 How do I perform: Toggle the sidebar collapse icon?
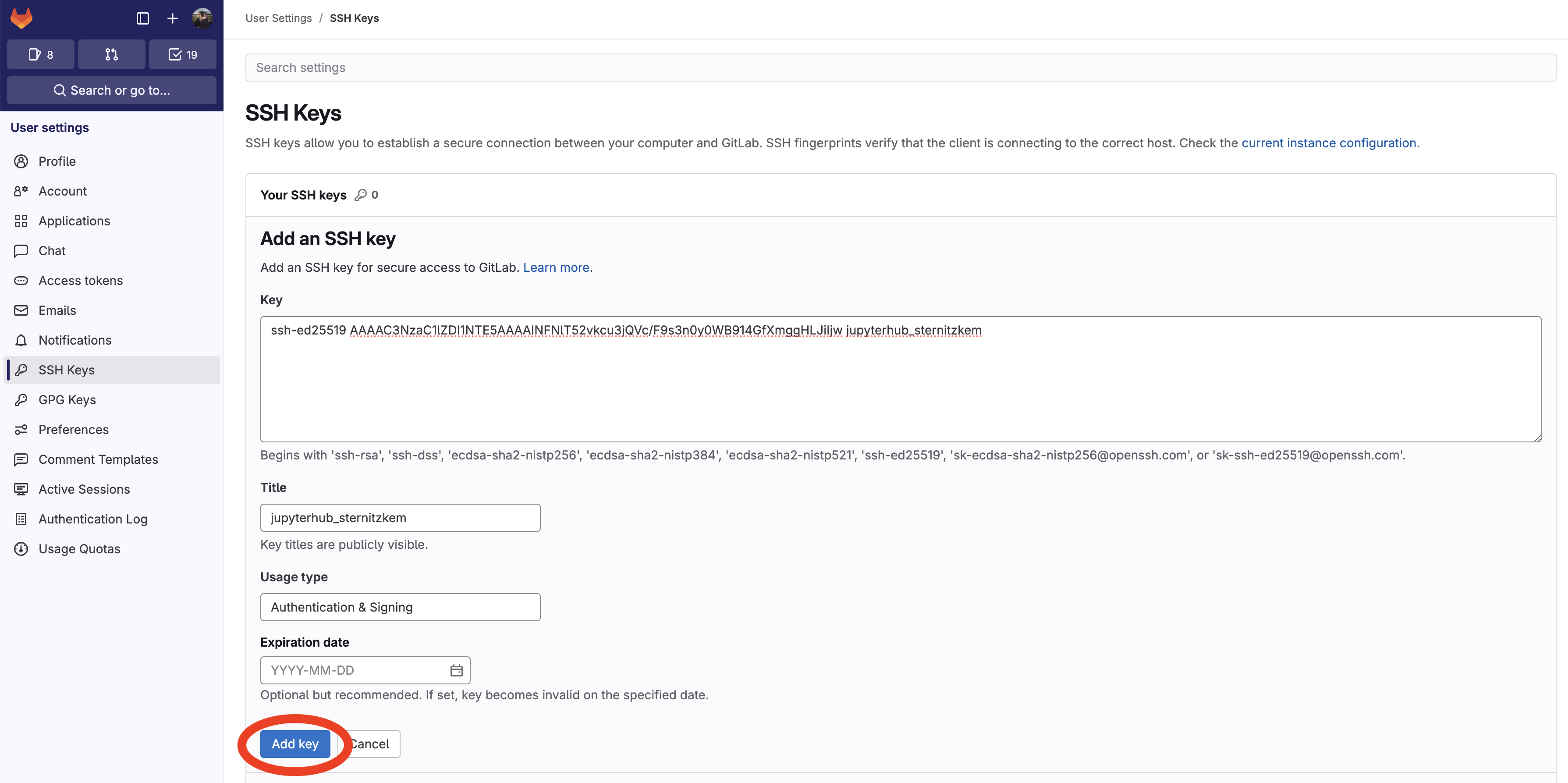tap(142, 19)
